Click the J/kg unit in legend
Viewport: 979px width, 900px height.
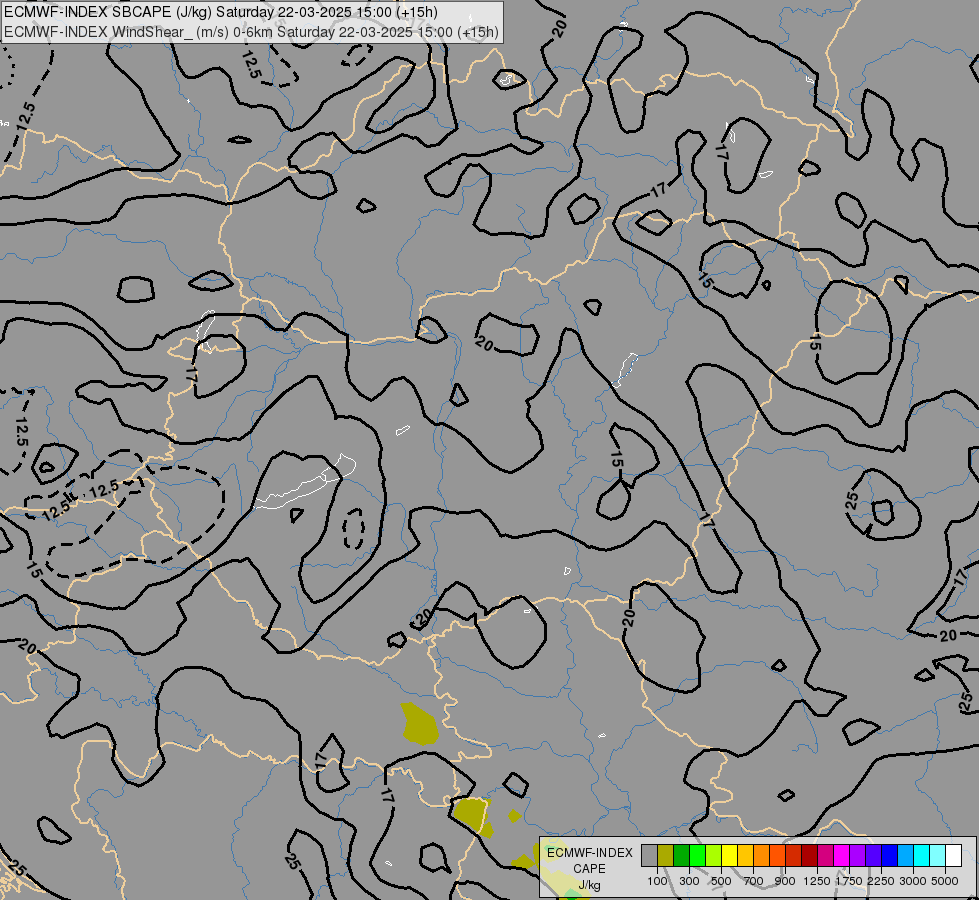click(x=589, y=885)
